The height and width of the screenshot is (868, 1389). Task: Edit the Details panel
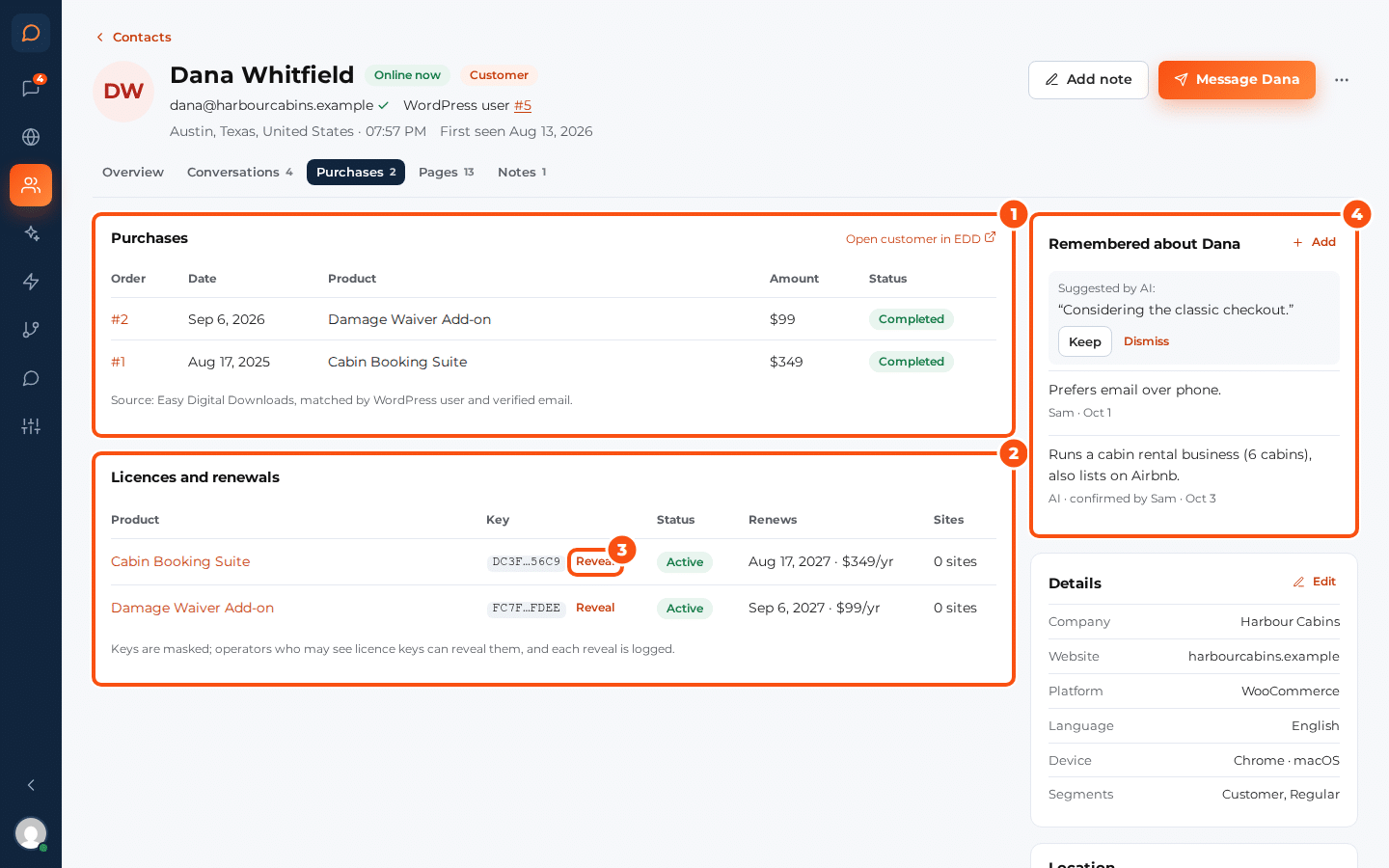[1315, 582]
